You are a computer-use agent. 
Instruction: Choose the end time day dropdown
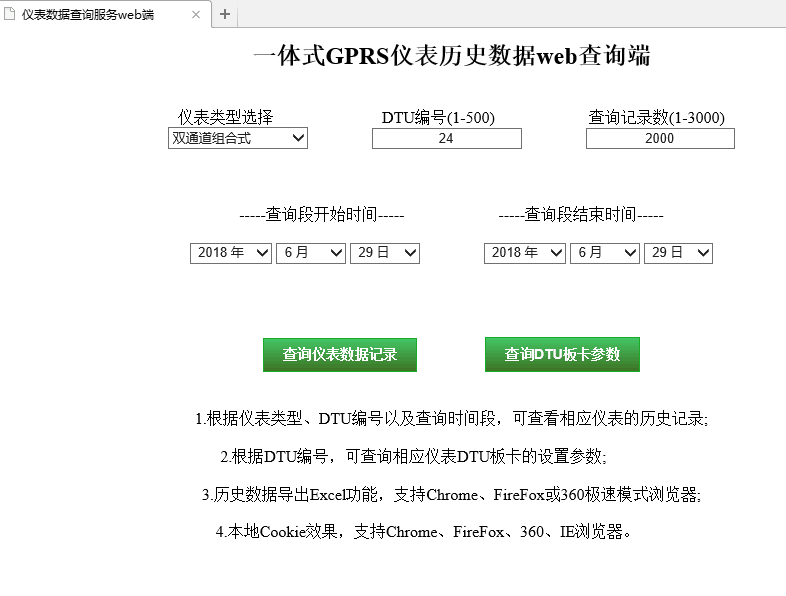[678, 253]
